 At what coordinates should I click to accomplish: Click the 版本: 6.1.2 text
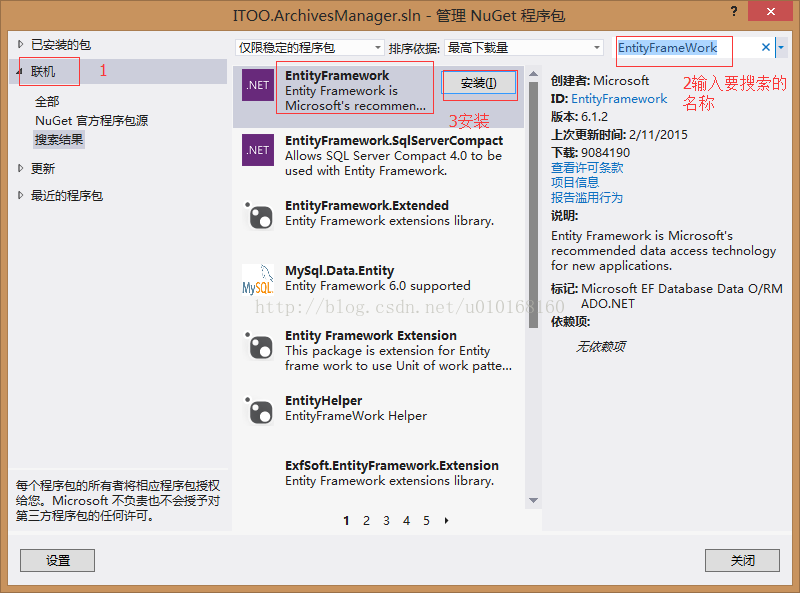tap(579, 116)
